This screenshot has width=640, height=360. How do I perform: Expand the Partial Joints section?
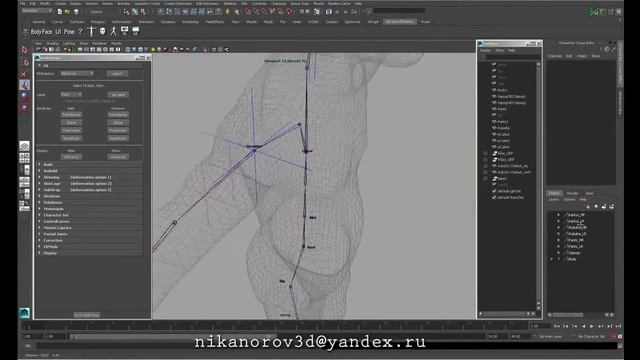coord(89,234)
